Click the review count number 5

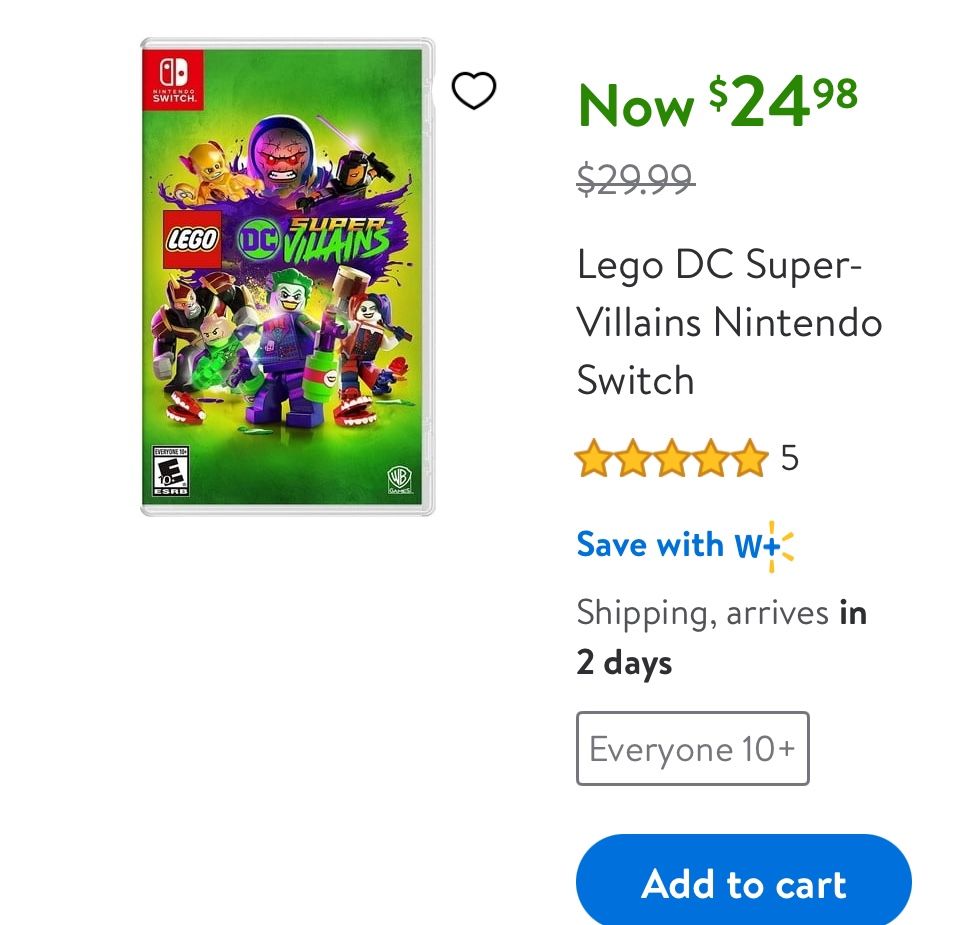coord(790,459)
